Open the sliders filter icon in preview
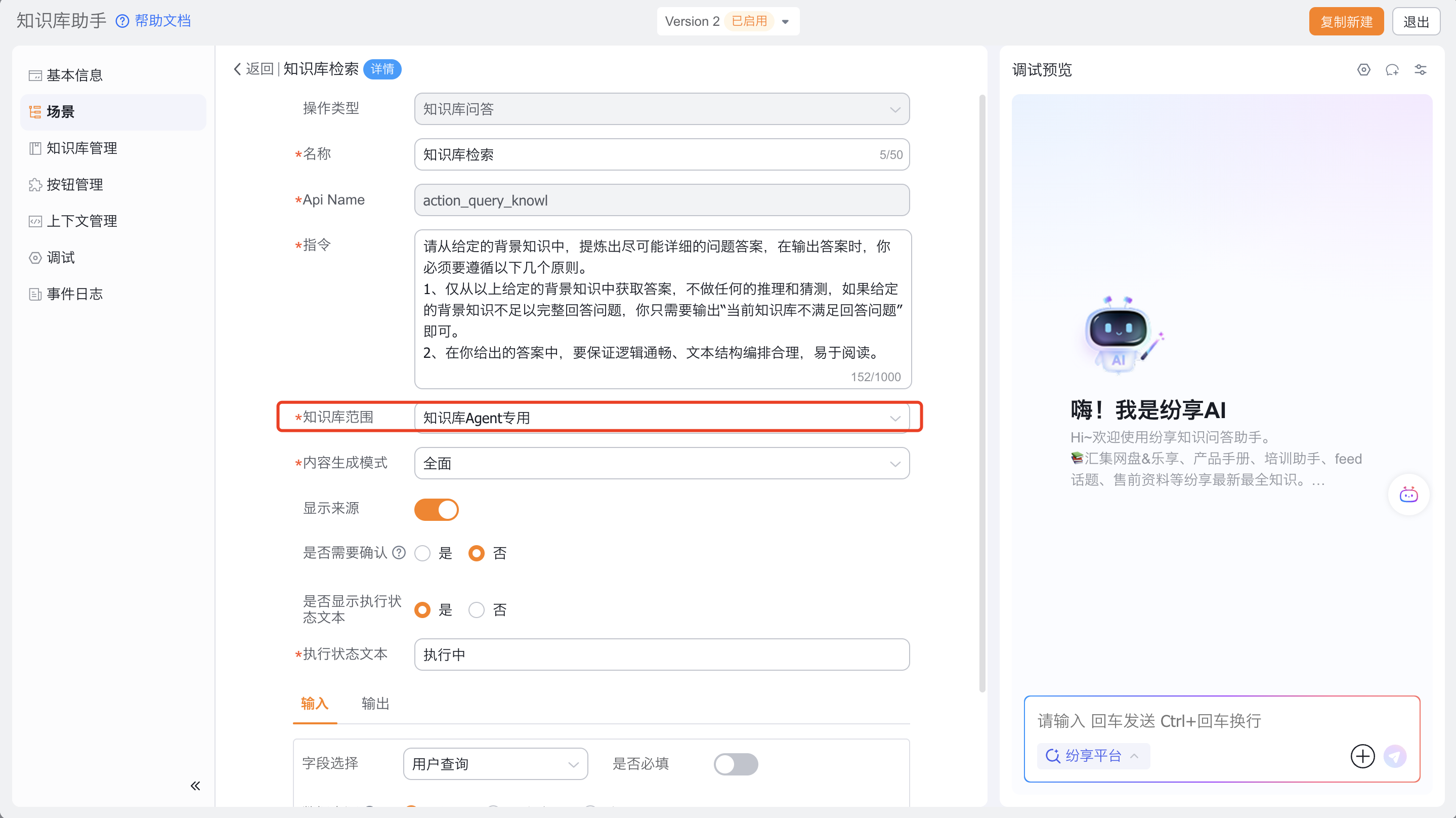The width and height of the screenshot is (1456, 818). (1421, 69)
